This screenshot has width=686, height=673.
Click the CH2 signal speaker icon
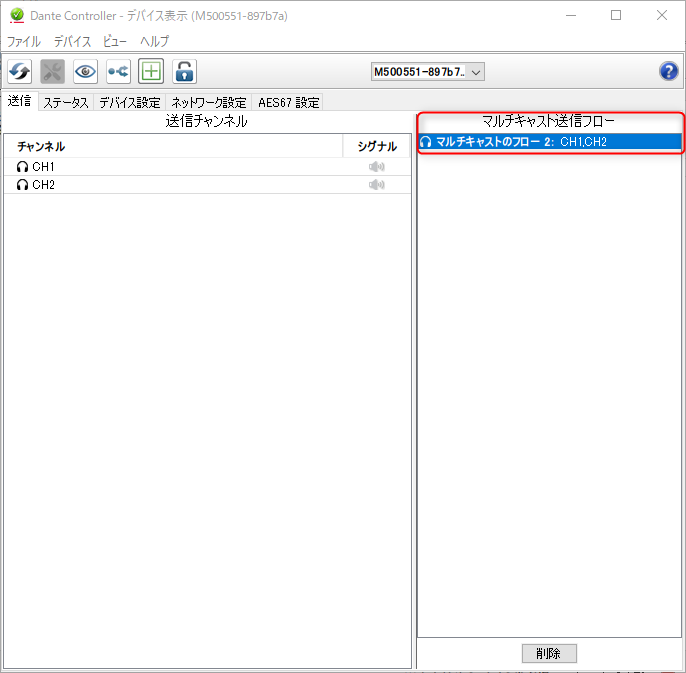[376, 185]
